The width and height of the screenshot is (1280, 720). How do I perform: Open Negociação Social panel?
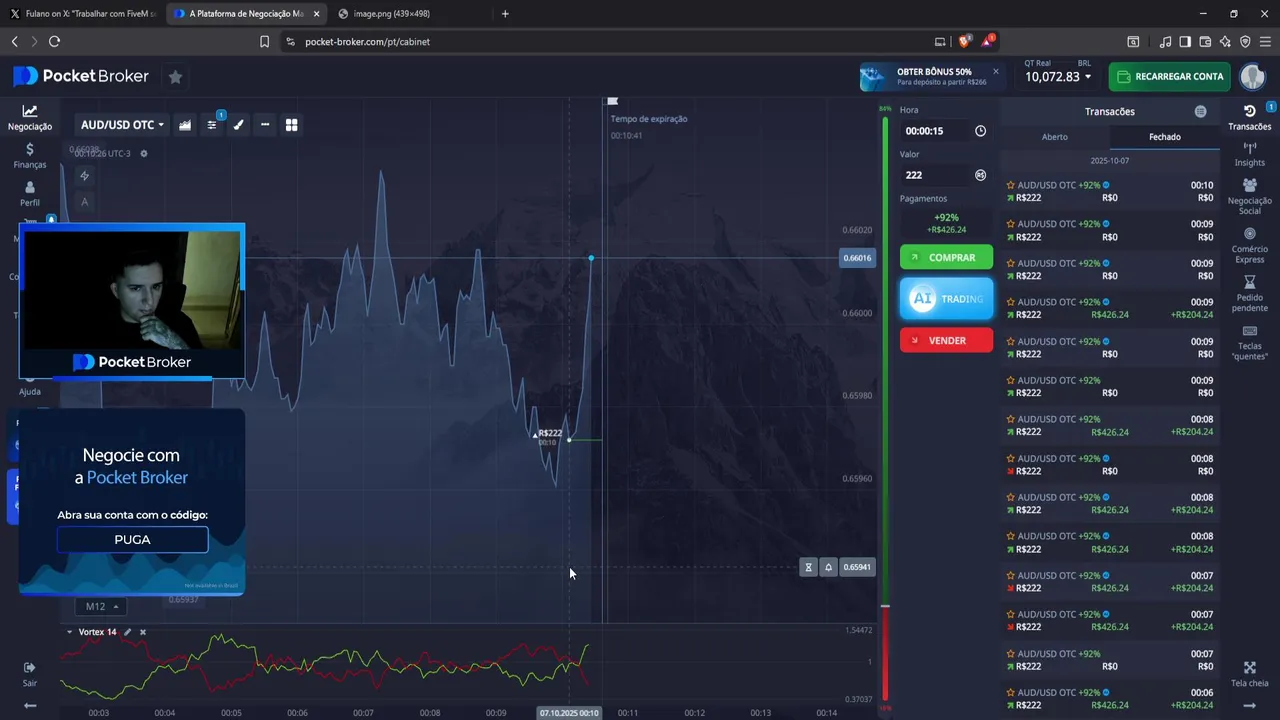click(1249, 197)
